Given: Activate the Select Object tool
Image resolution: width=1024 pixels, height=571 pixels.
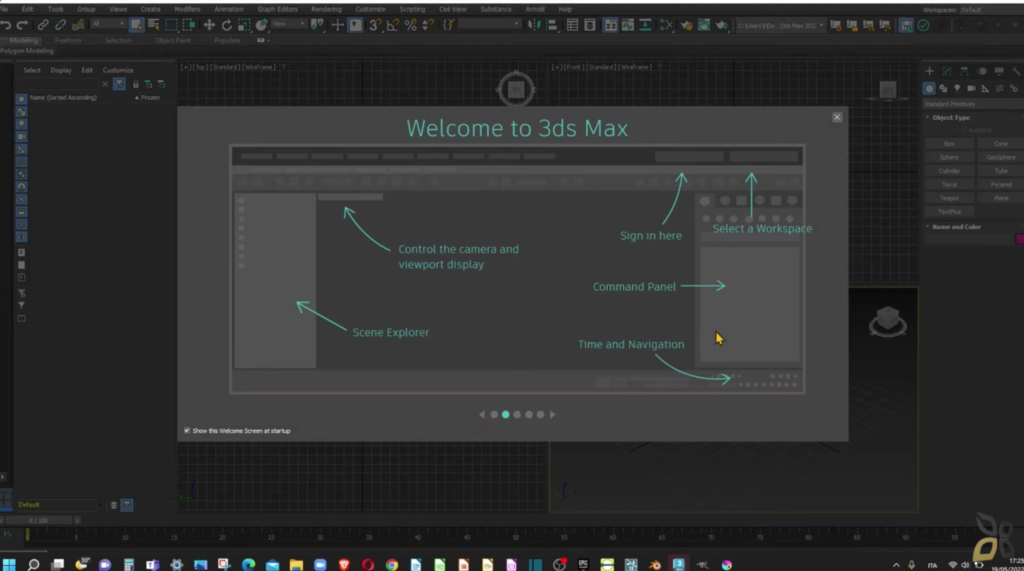Looking at the screenshot, I should coord(136,25).
